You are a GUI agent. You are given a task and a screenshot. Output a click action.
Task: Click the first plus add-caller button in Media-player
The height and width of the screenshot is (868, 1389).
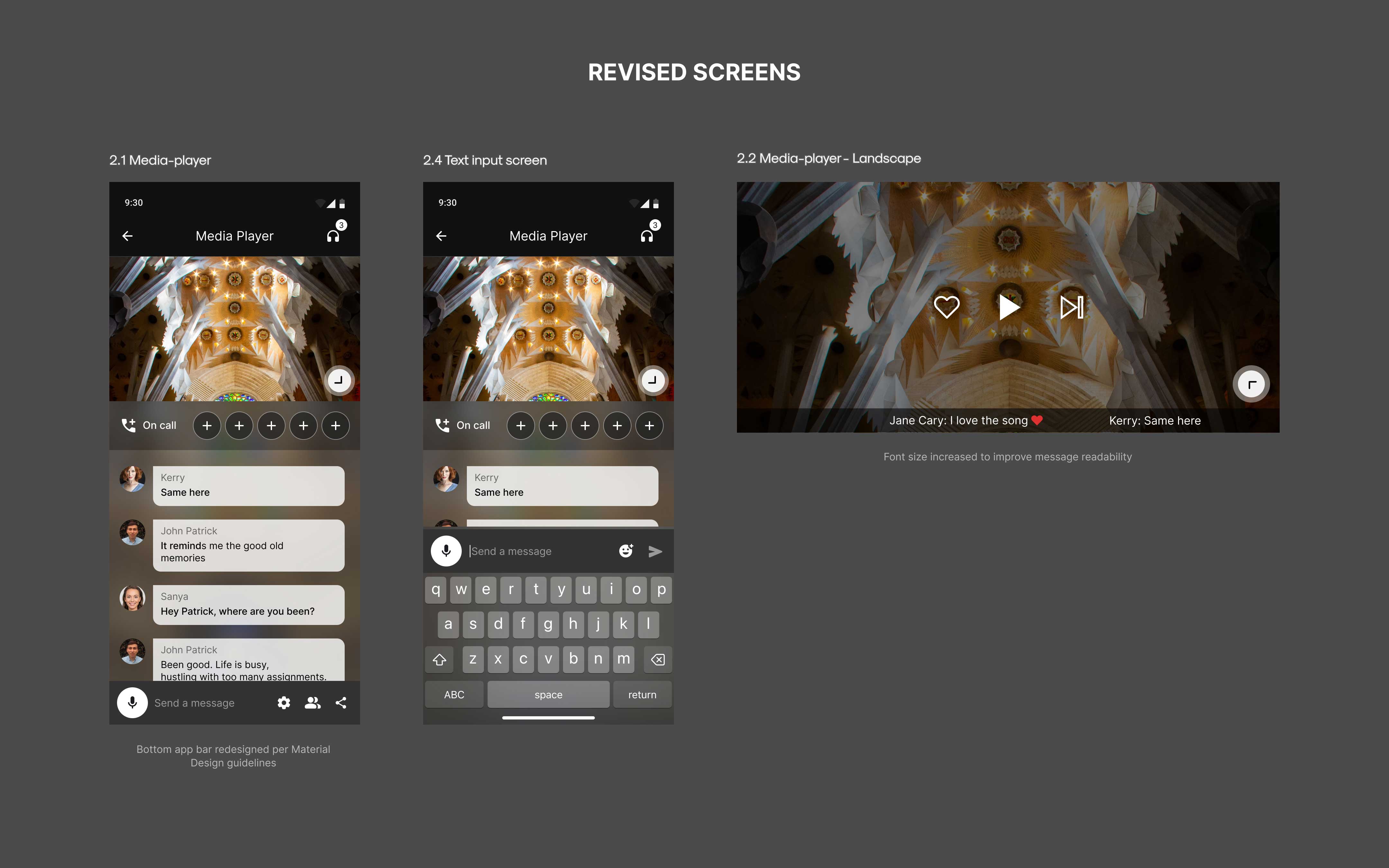(207, 425)
